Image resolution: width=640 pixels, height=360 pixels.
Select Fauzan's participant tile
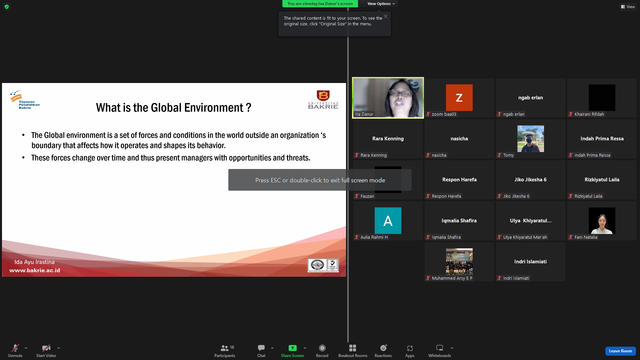pos(388,180)
